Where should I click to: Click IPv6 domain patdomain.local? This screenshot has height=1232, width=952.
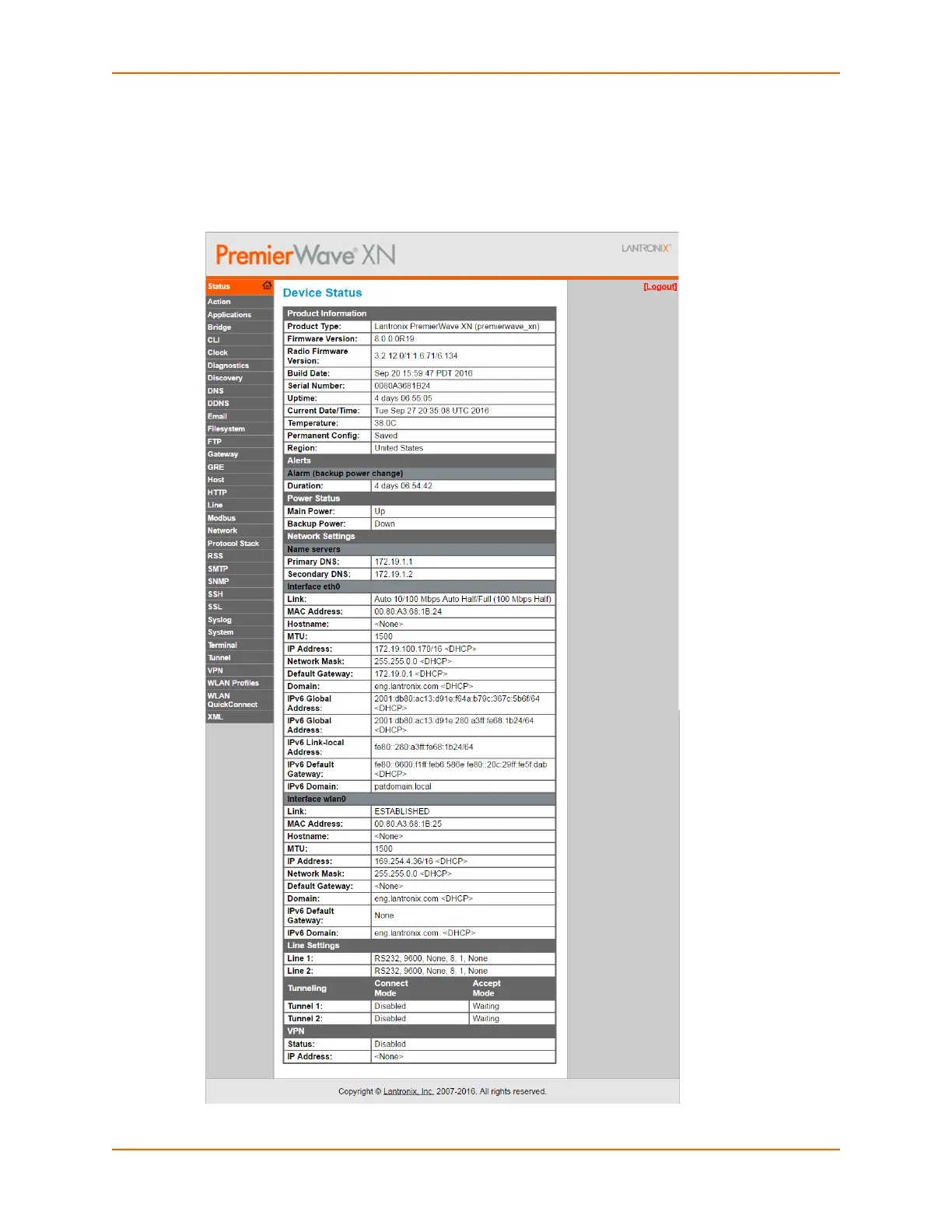402,786
